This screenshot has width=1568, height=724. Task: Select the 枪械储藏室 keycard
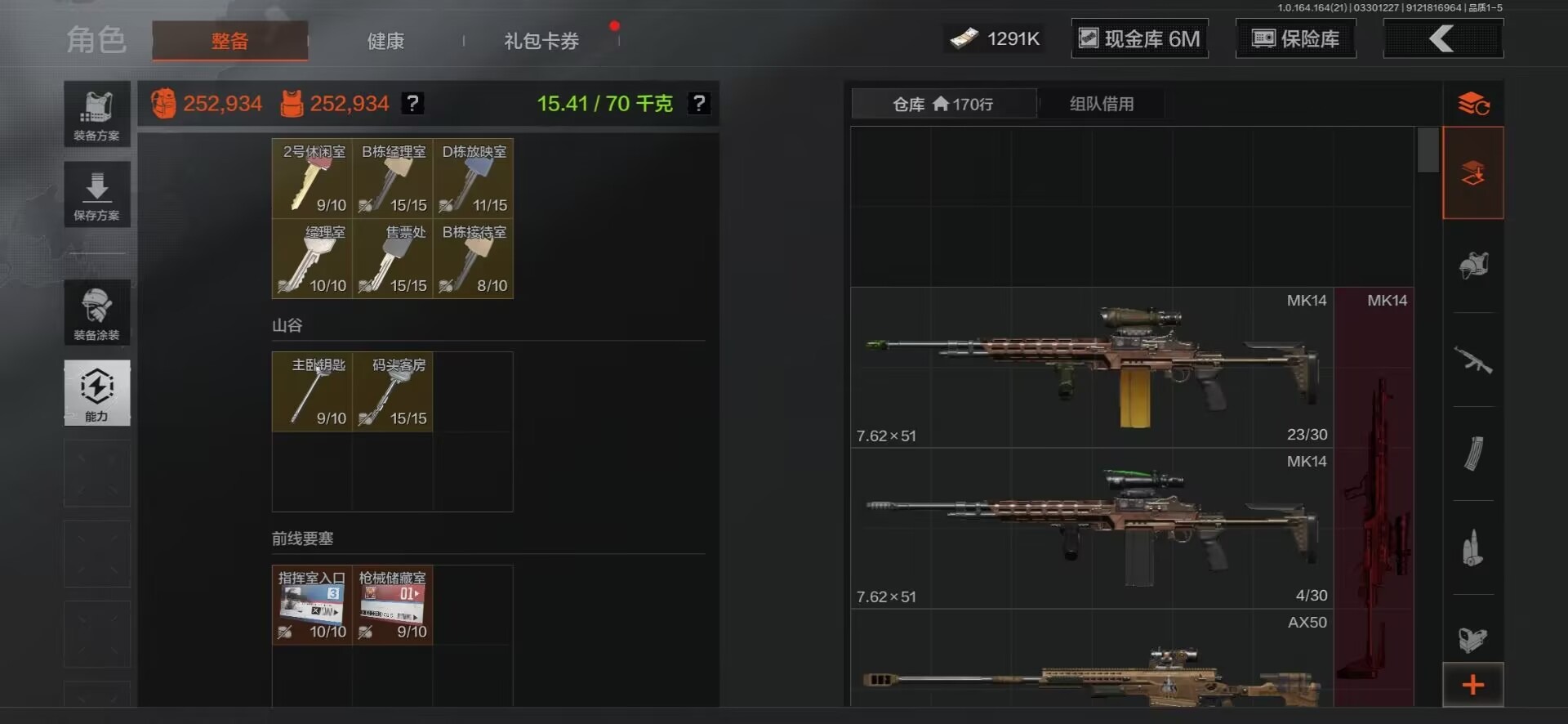392,606
